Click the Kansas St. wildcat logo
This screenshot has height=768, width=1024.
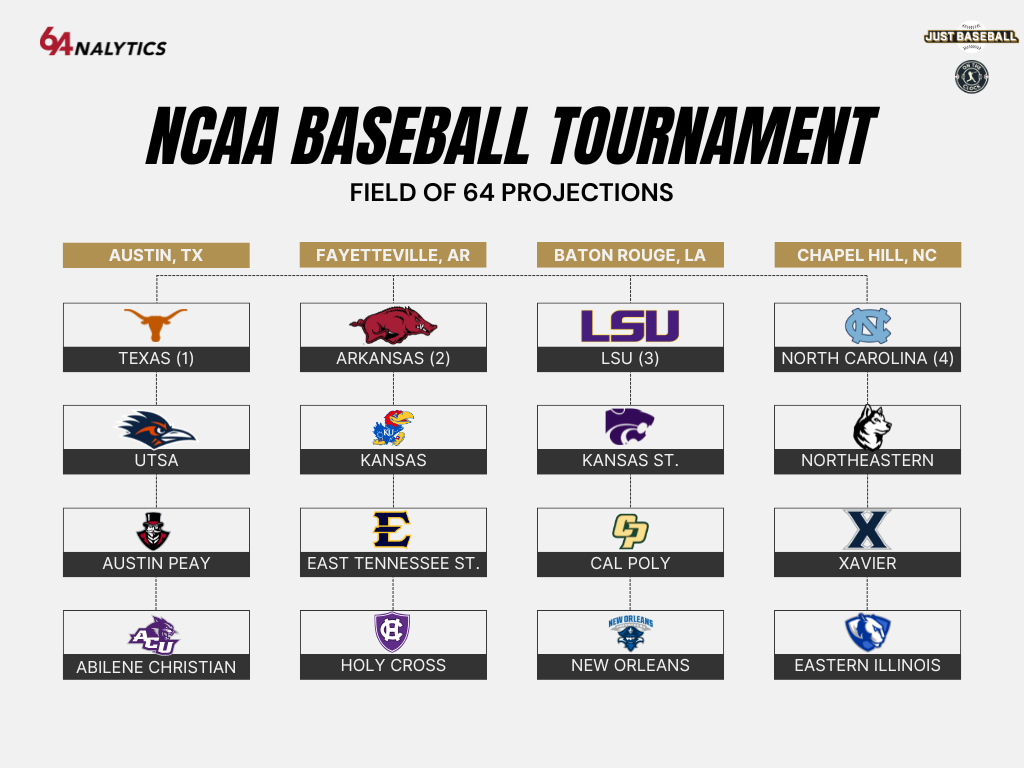click(x=630, y=426)
